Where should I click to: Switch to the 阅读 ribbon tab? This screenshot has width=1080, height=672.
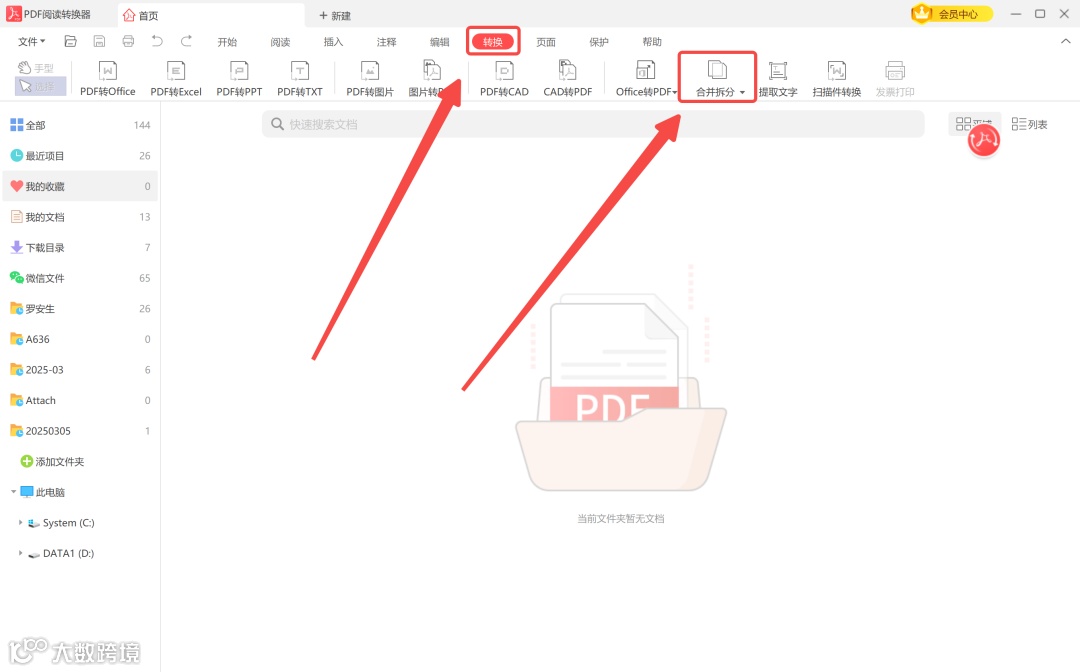[280, 42]
